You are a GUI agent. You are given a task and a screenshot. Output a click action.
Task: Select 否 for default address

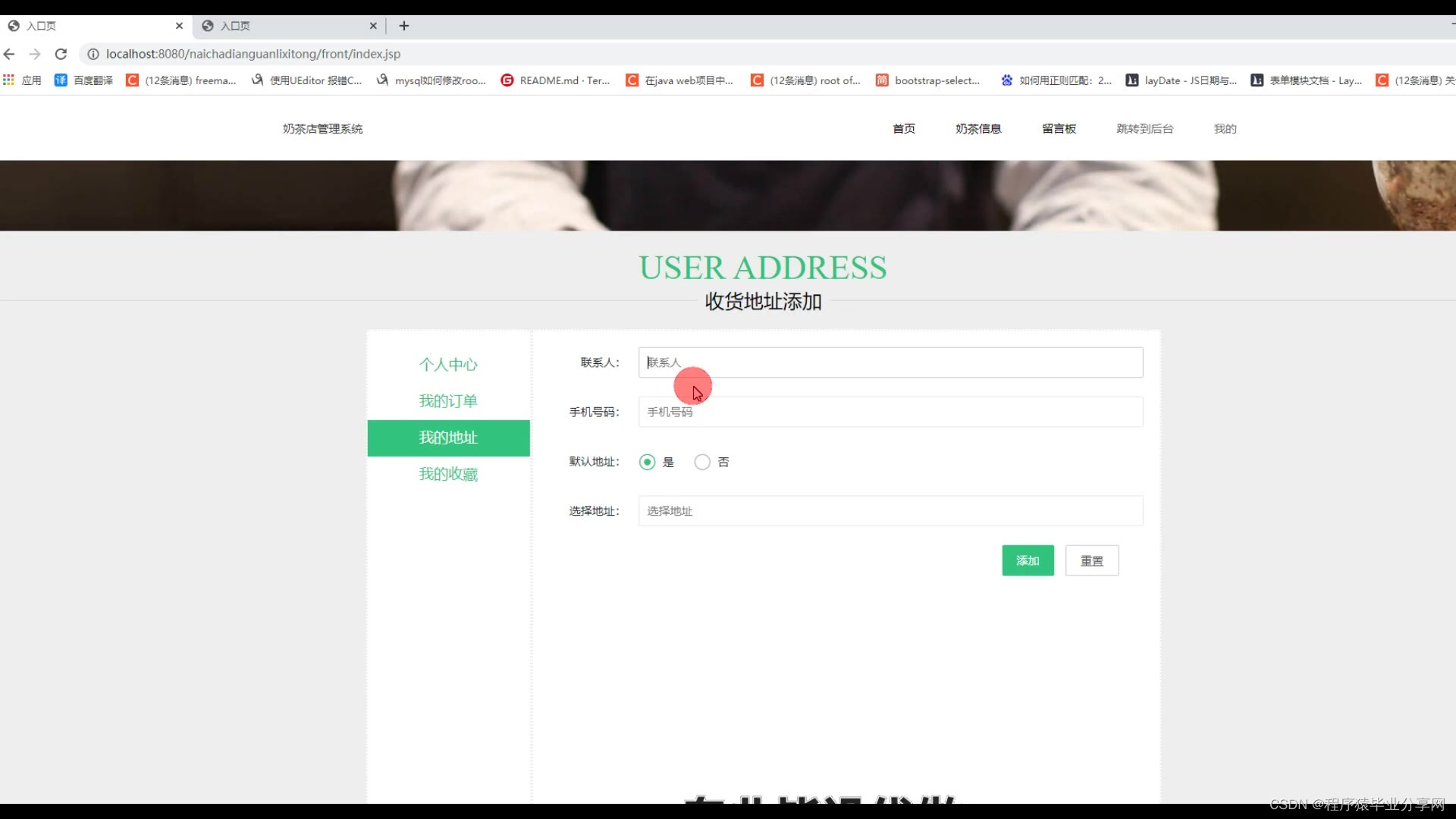(702, 462)
